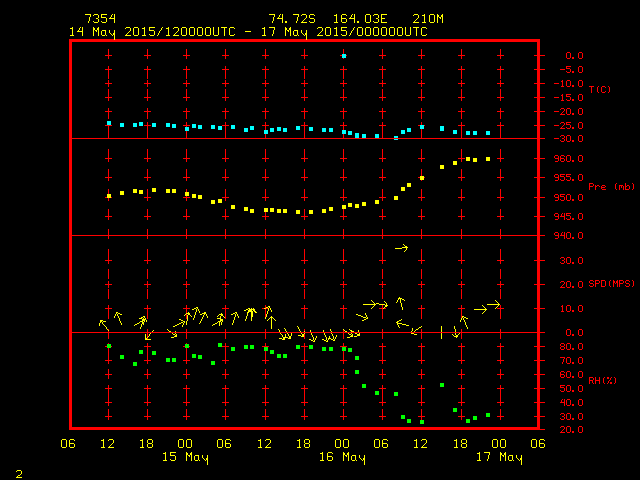Click the white vertical wind marker

coord(441,332)
